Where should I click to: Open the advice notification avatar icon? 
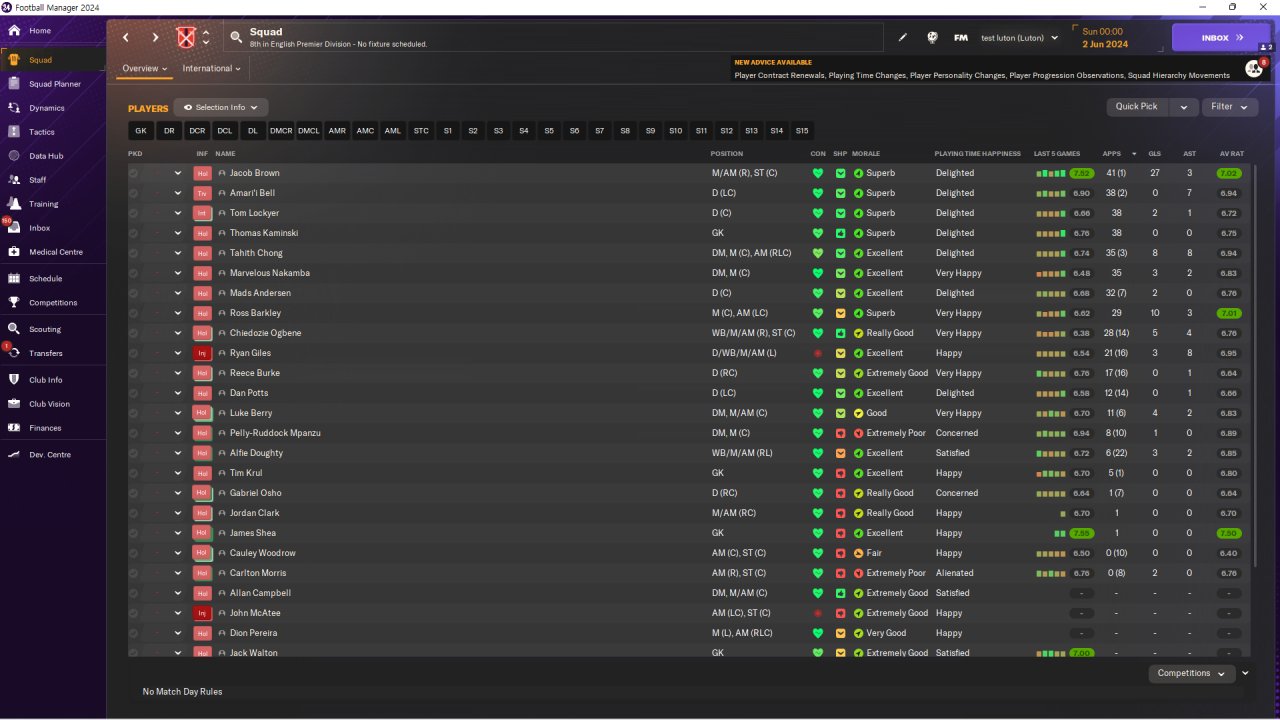1253,68
